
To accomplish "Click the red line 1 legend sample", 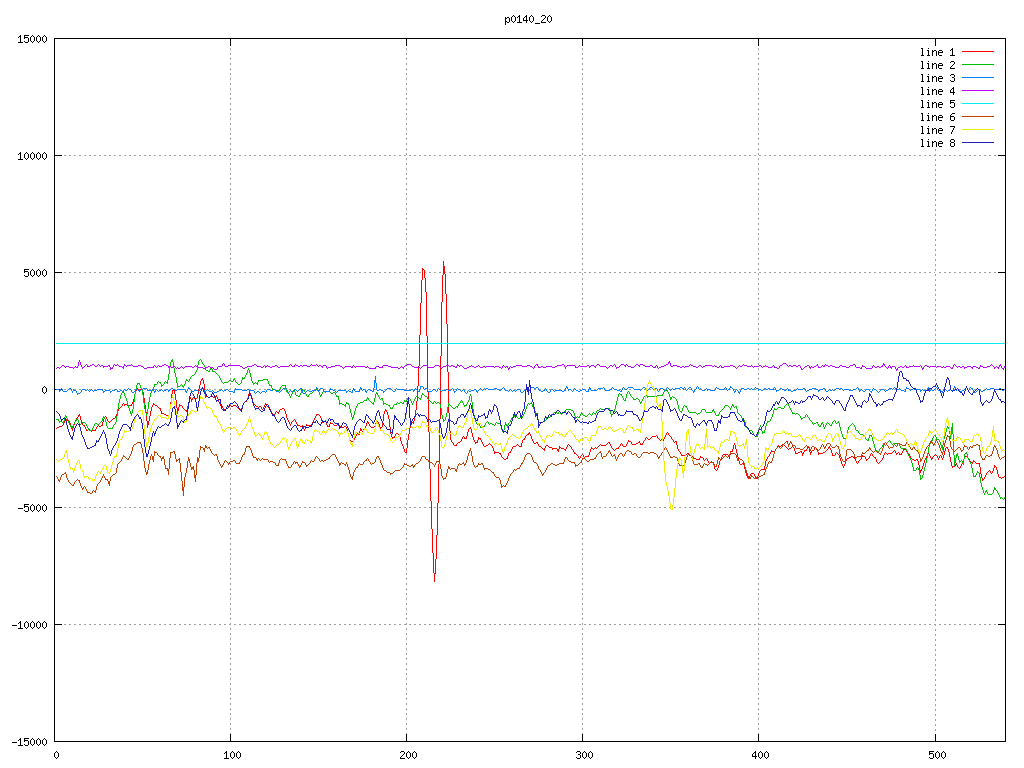I will (x=977, y=52).
